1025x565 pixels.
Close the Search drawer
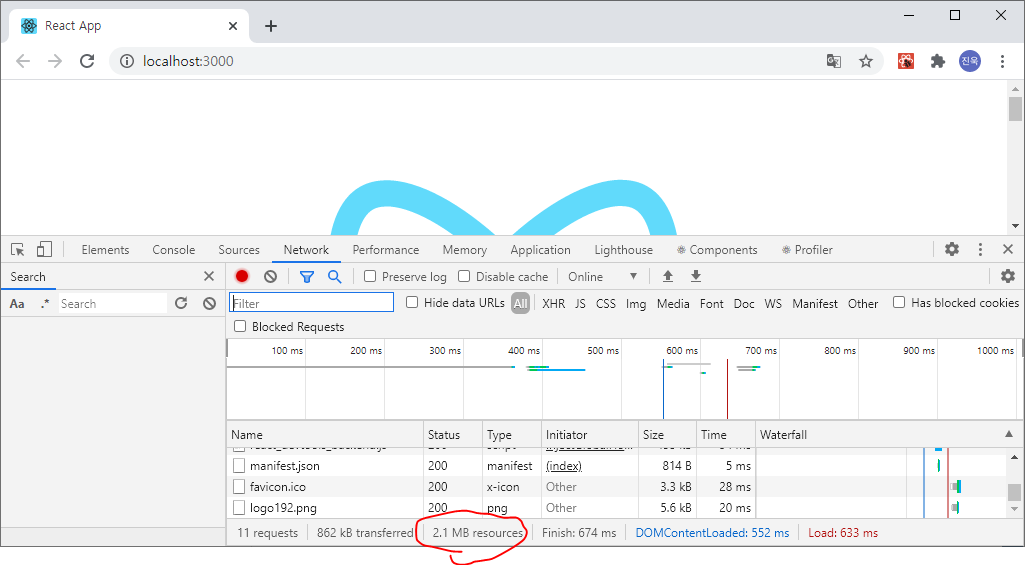[x=209, y=276]
